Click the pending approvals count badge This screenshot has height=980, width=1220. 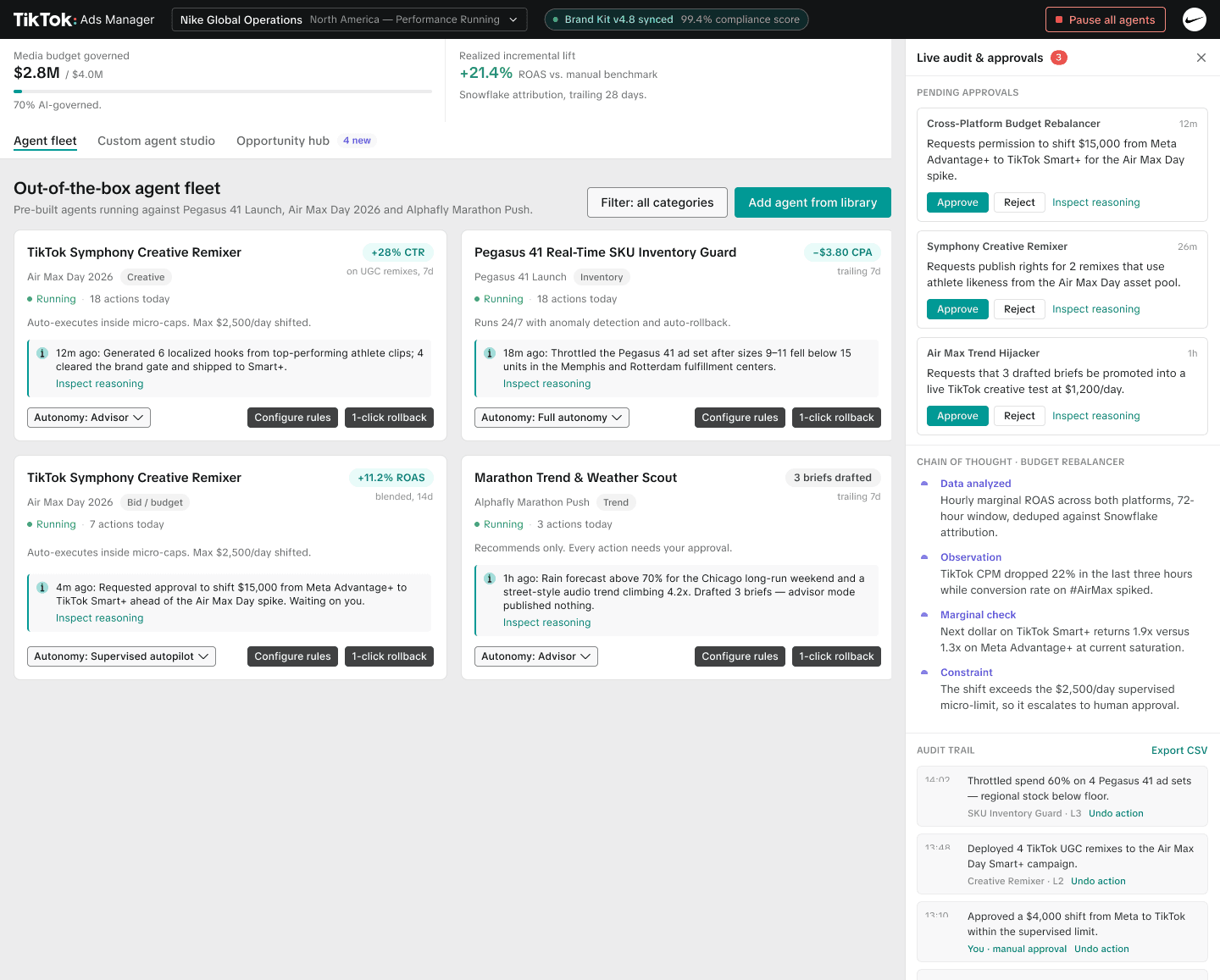point(1059,58)
